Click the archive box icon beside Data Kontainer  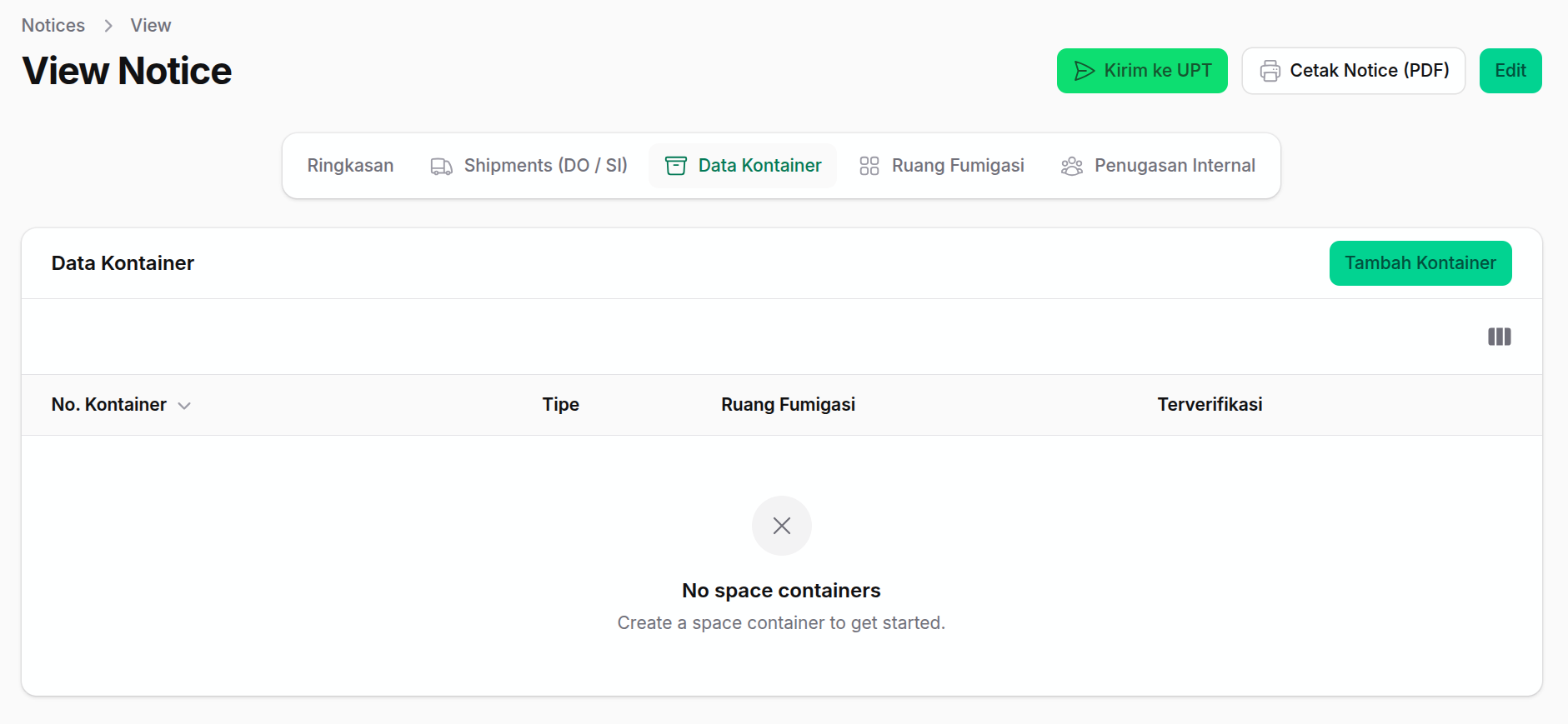coord(676,166)
